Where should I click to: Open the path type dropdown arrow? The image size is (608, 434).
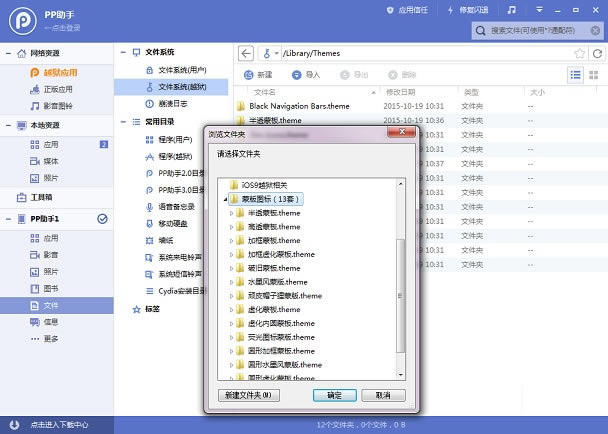pos(276,54)
